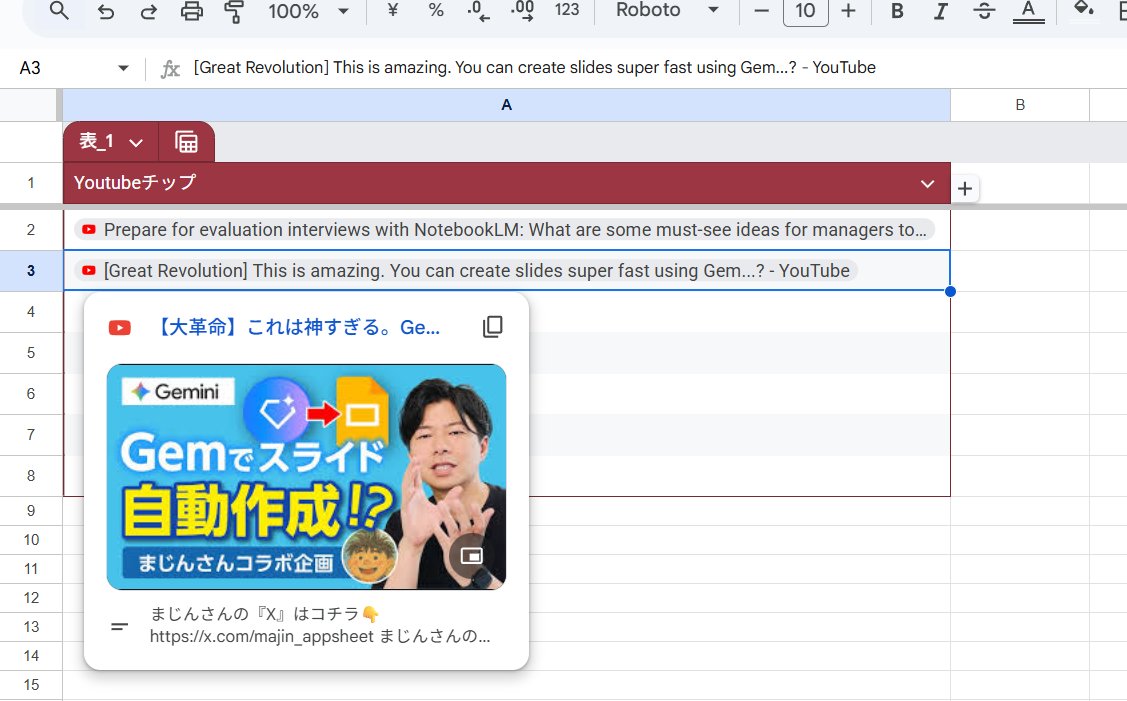Select row 15 header

click(x=31, y=685)
